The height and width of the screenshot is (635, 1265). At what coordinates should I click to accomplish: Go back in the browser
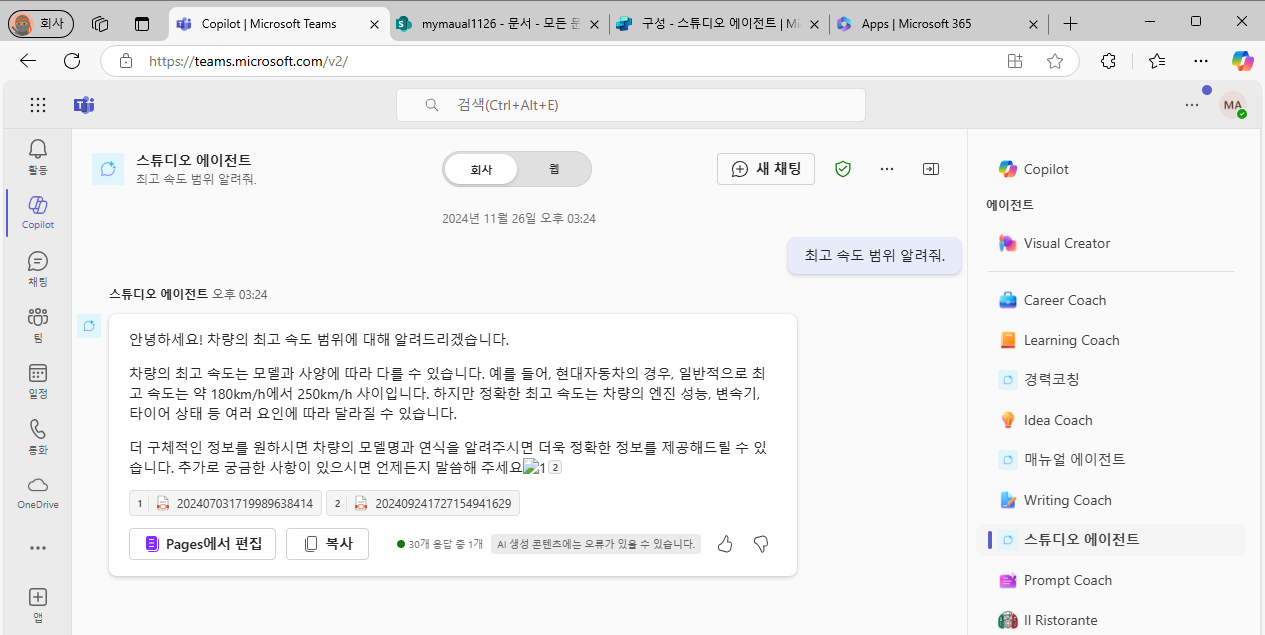pos(28,61)
